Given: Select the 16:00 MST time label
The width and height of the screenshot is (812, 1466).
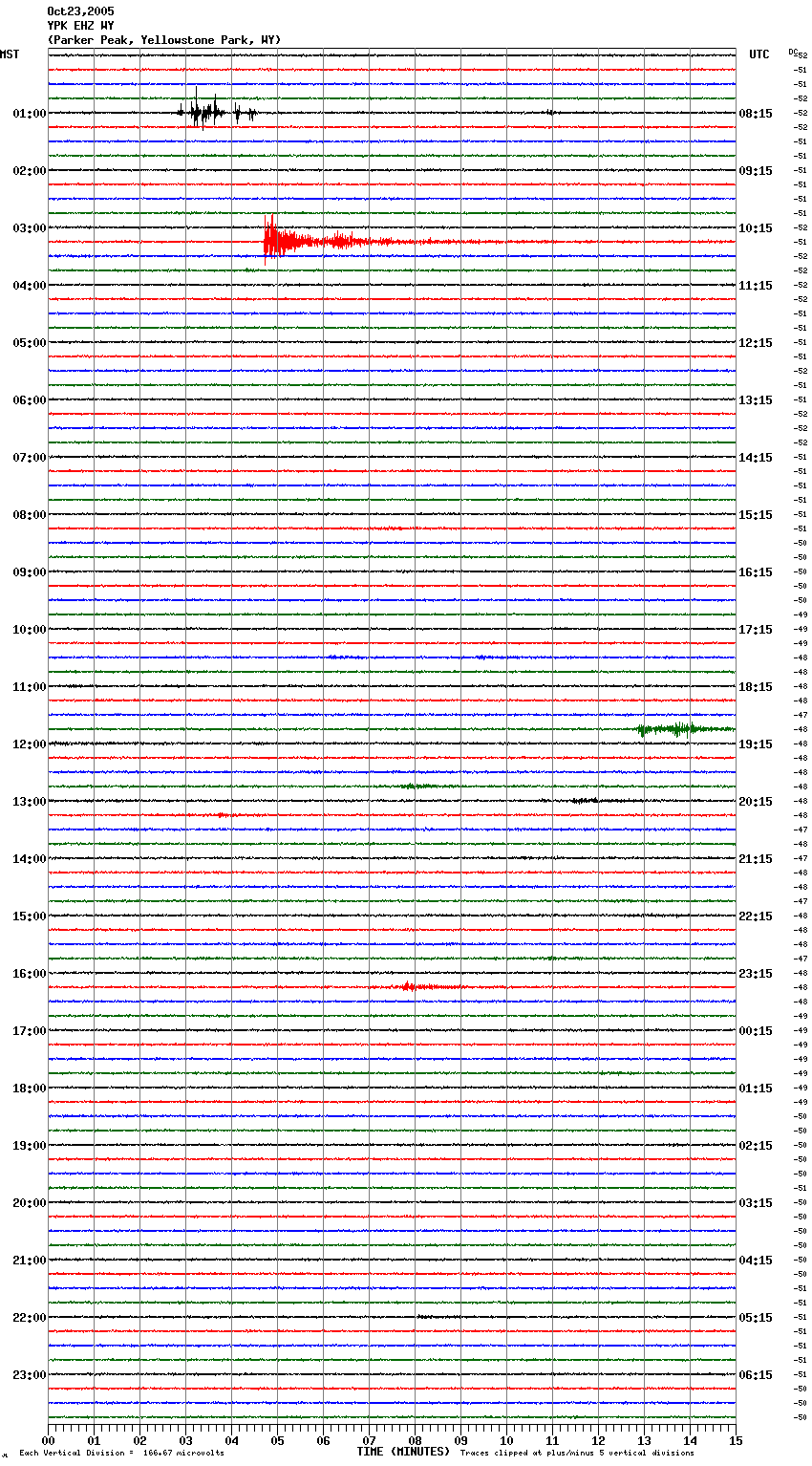Looking at the screenshot, I should (x=30, y=974).
